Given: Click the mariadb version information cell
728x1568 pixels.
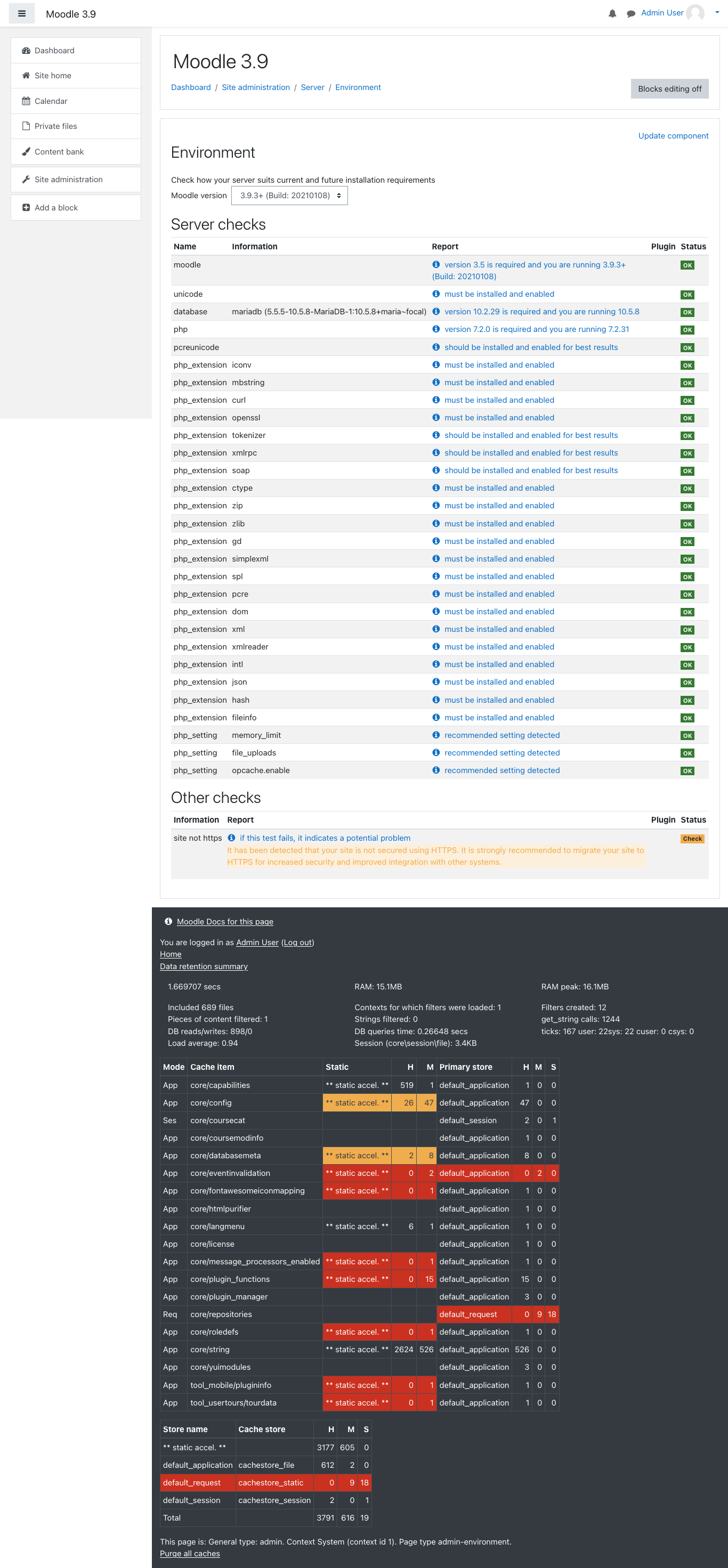Looking at the screenshot, I should click(329, 312).
